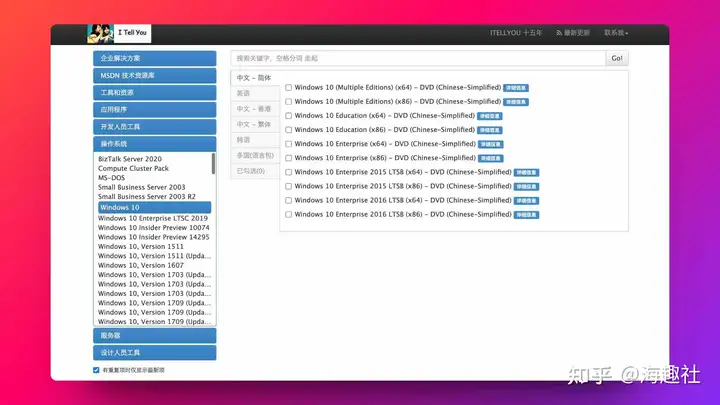Click the operating system list scrollbar

coord(213,165)
